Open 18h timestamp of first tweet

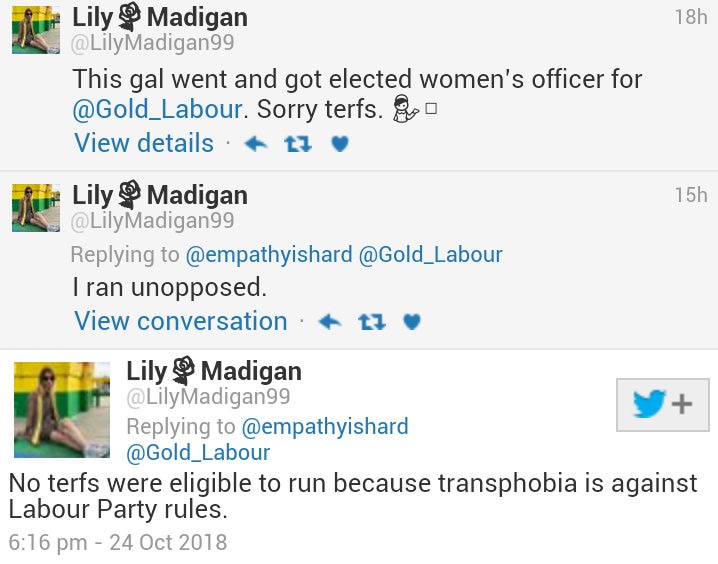(x=691, y=17)
